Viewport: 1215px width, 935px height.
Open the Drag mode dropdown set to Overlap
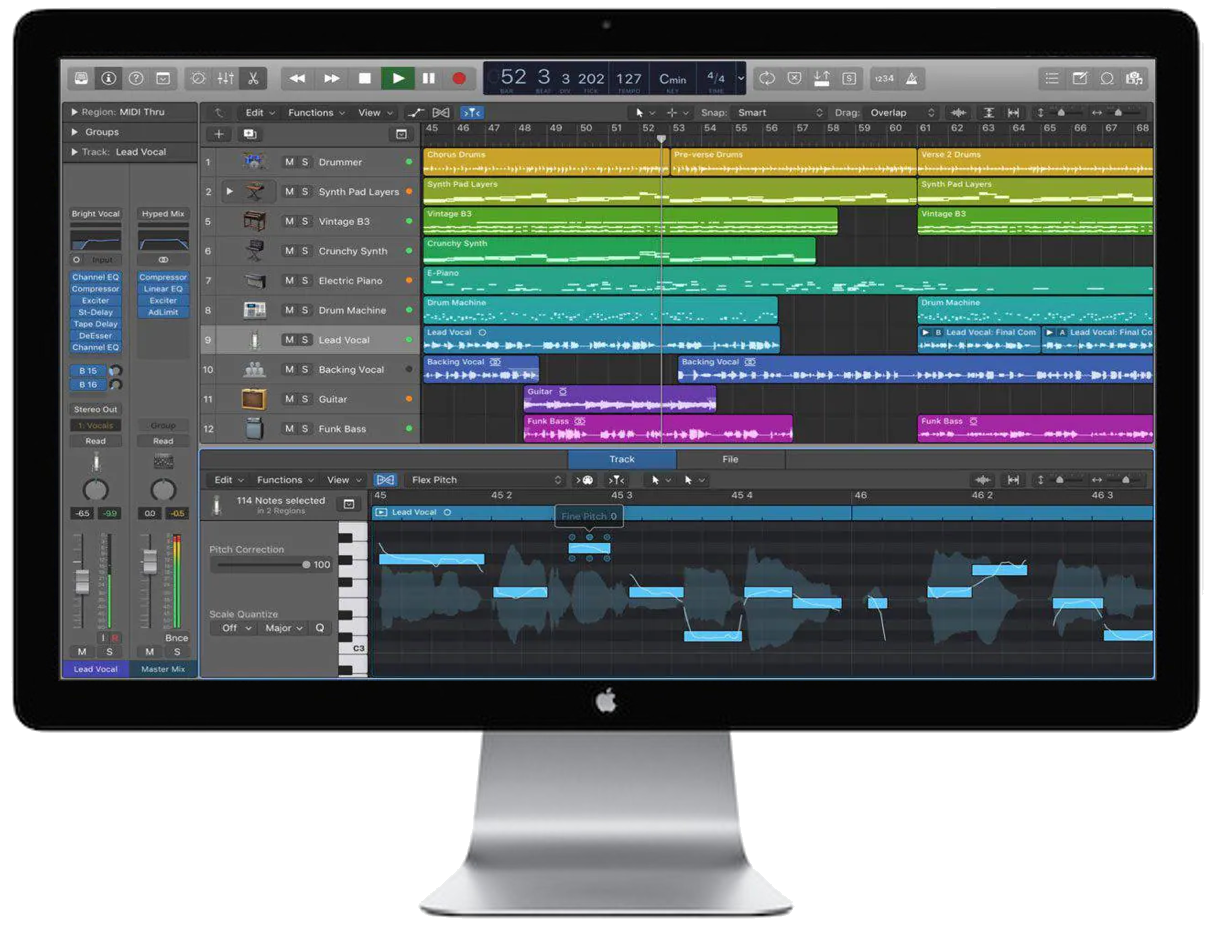(x=902, y=113)
